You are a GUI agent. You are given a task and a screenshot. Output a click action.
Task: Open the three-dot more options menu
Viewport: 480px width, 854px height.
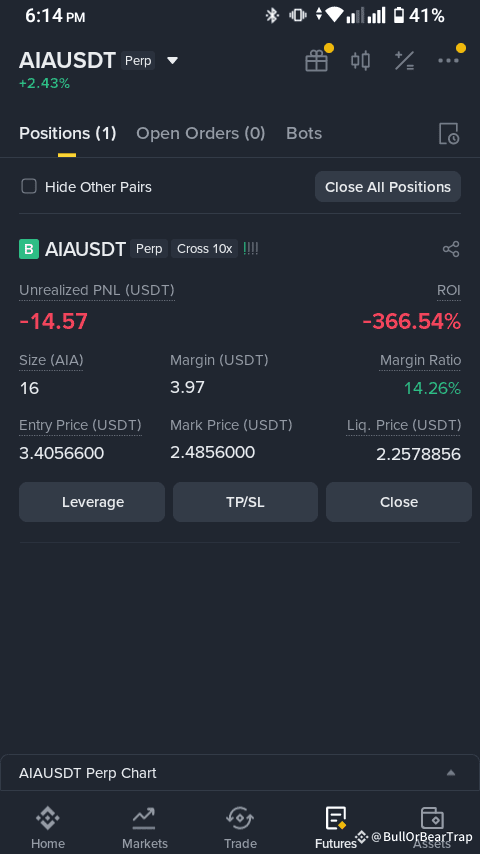click(448, 60)
